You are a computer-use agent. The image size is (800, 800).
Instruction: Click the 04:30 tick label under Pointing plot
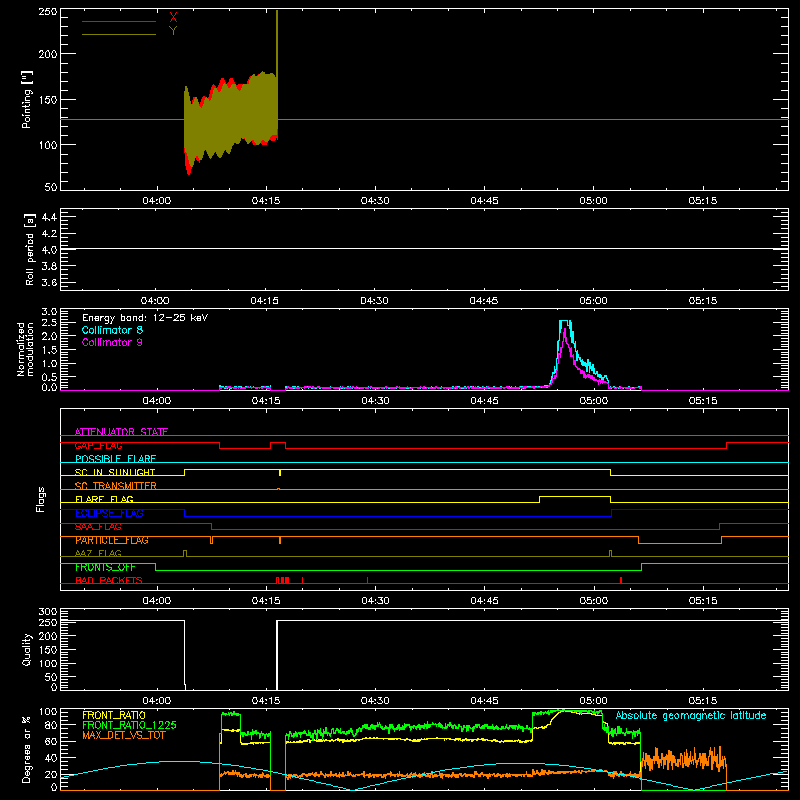[x=375, y=201]
